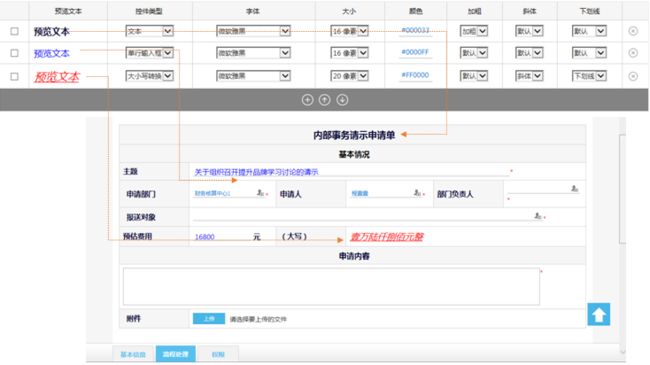Click color value #0000FF
Image resolution: width=650 pixels, height=365 pixels.
tap(415, 52)
